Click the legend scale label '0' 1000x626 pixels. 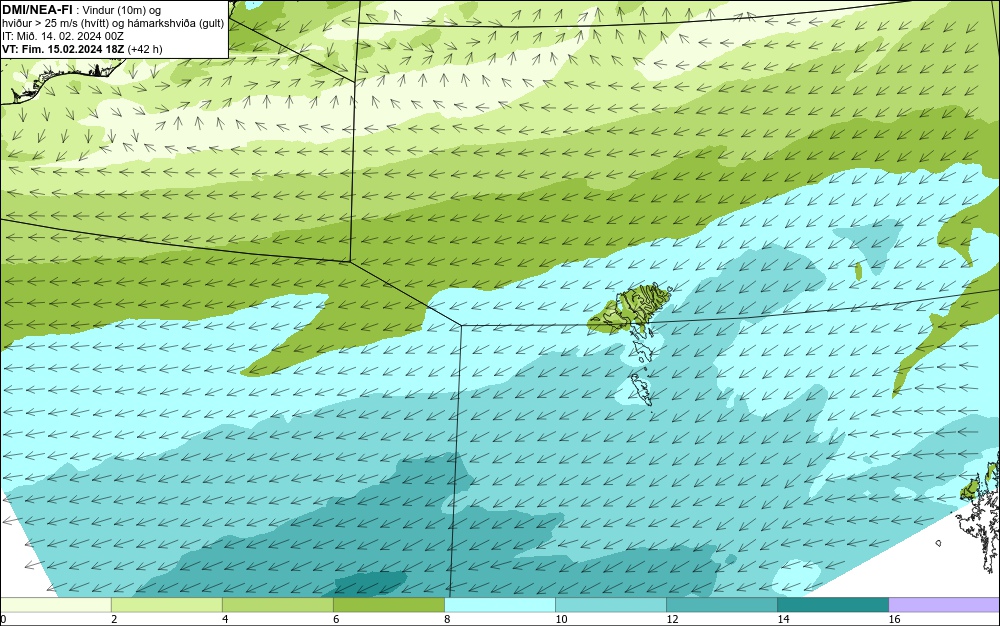(x=3, y=619)
